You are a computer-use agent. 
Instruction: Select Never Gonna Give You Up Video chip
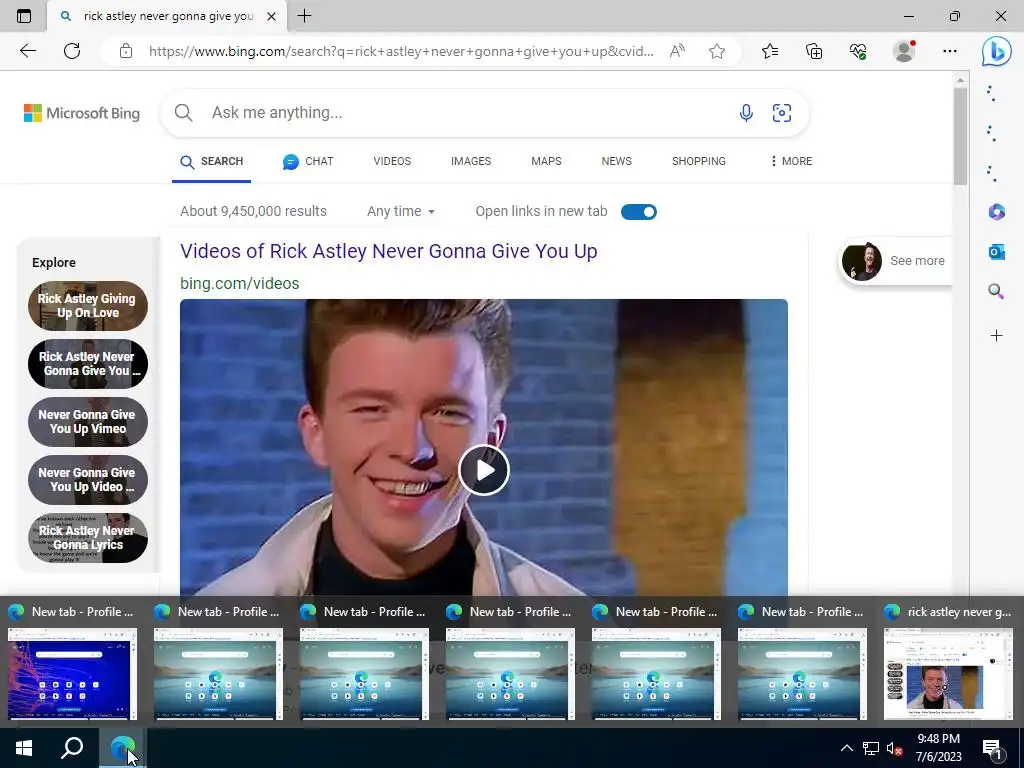tap(88, 480)
